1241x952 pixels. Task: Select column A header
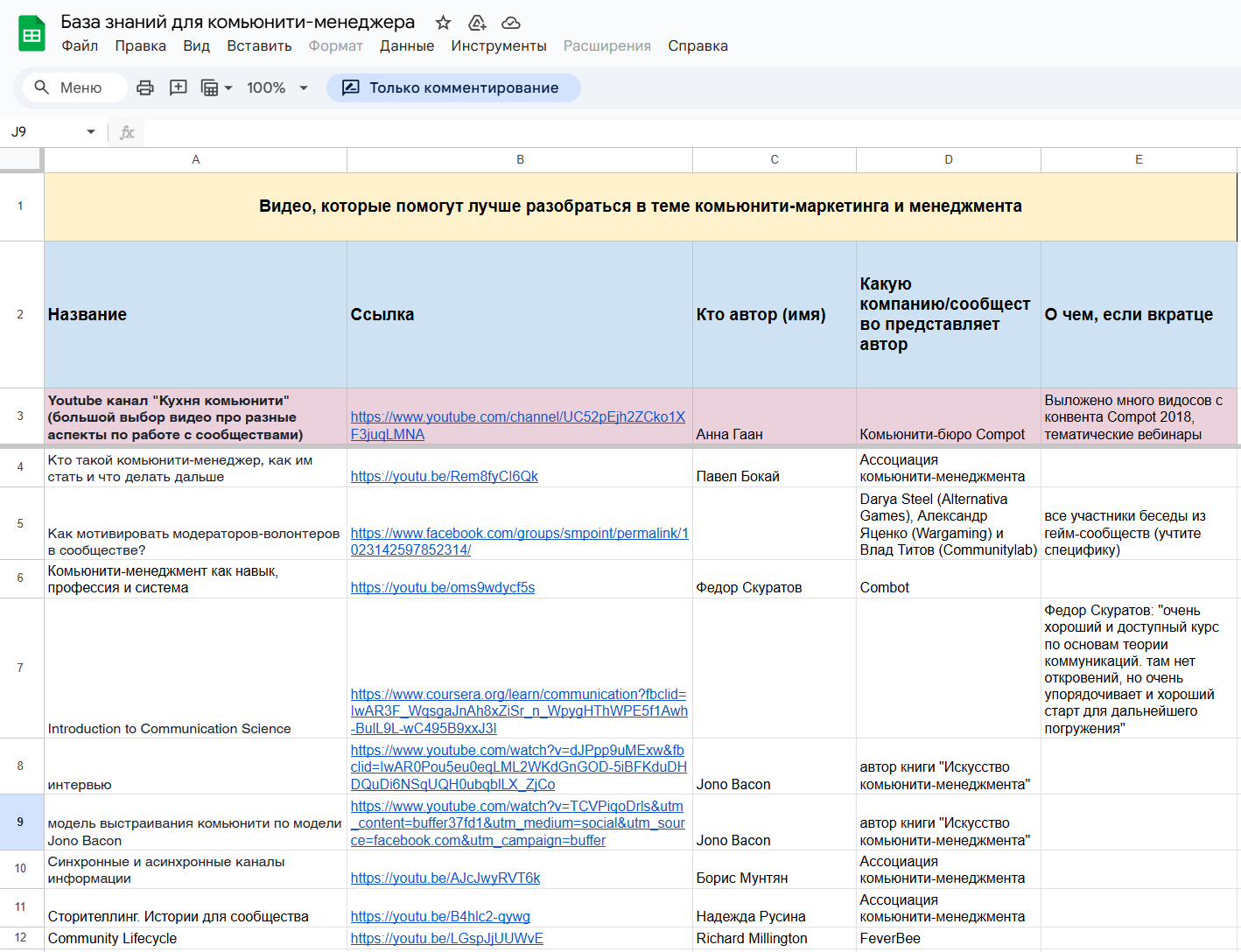click(x=195, y=159)
